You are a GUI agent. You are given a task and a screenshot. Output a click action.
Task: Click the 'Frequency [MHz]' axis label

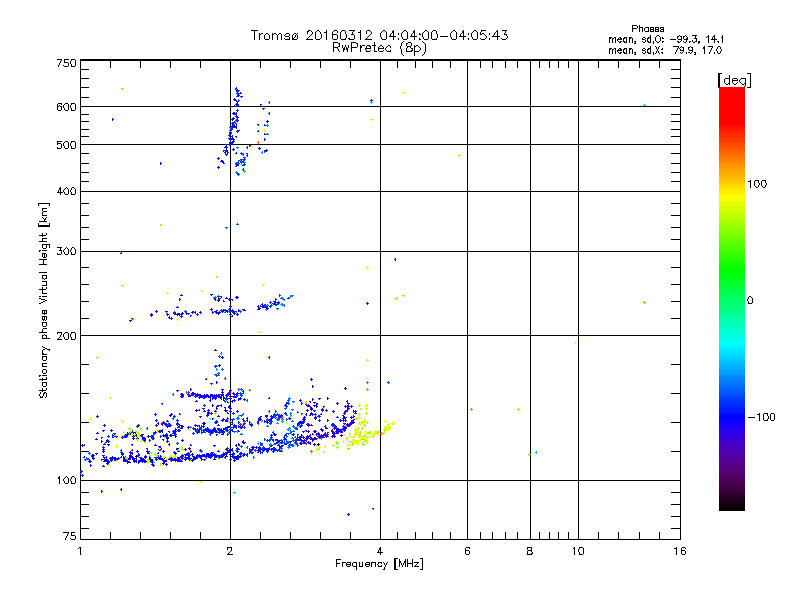(x=379, y=564)
